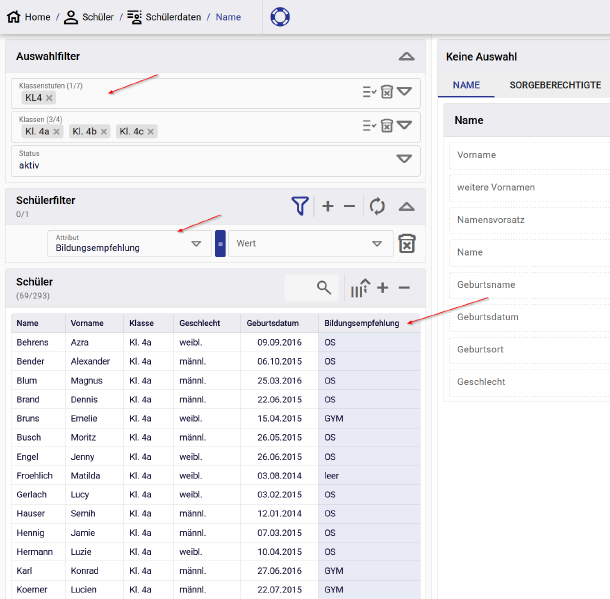Screen dimensions: 610x599
Task: Open column configuration icon in Schüler panel
Action: pos(360,288)
